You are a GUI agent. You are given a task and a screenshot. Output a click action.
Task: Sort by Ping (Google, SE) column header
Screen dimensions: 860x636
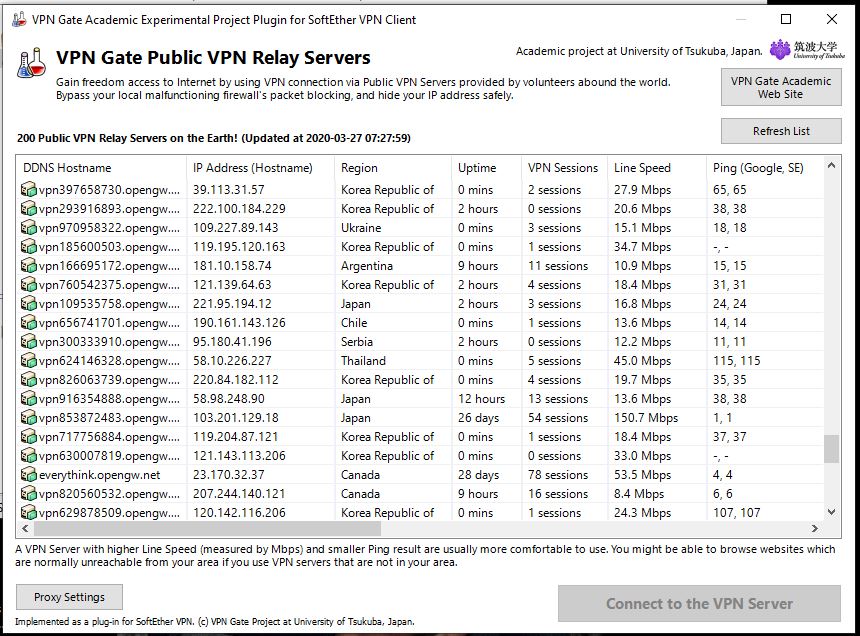765,168
